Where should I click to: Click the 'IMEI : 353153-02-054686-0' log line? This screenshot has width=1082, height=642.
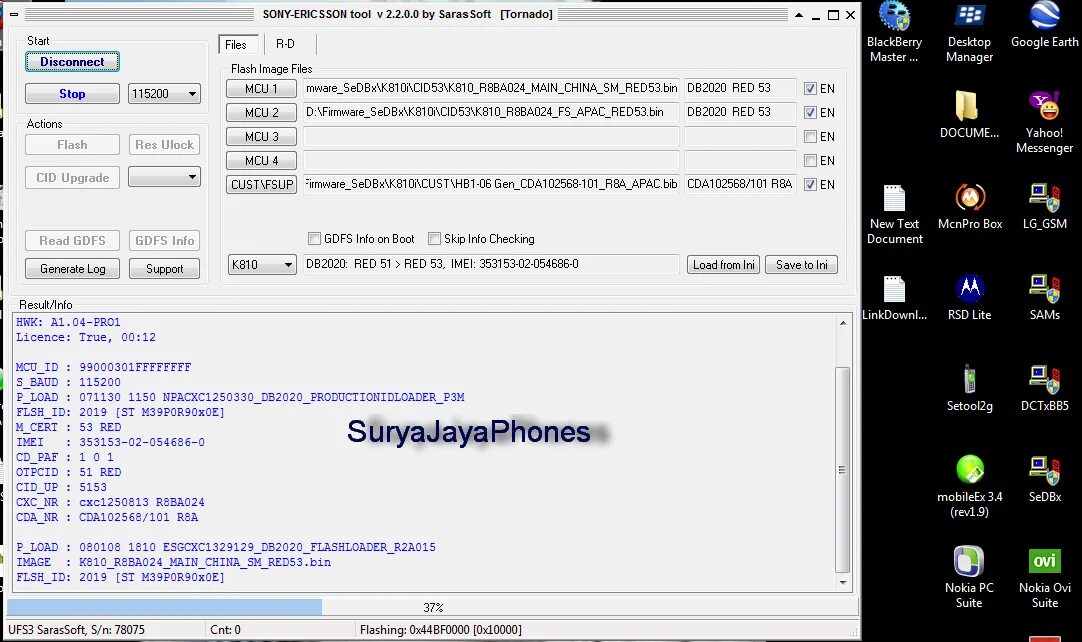coord(110,442)
